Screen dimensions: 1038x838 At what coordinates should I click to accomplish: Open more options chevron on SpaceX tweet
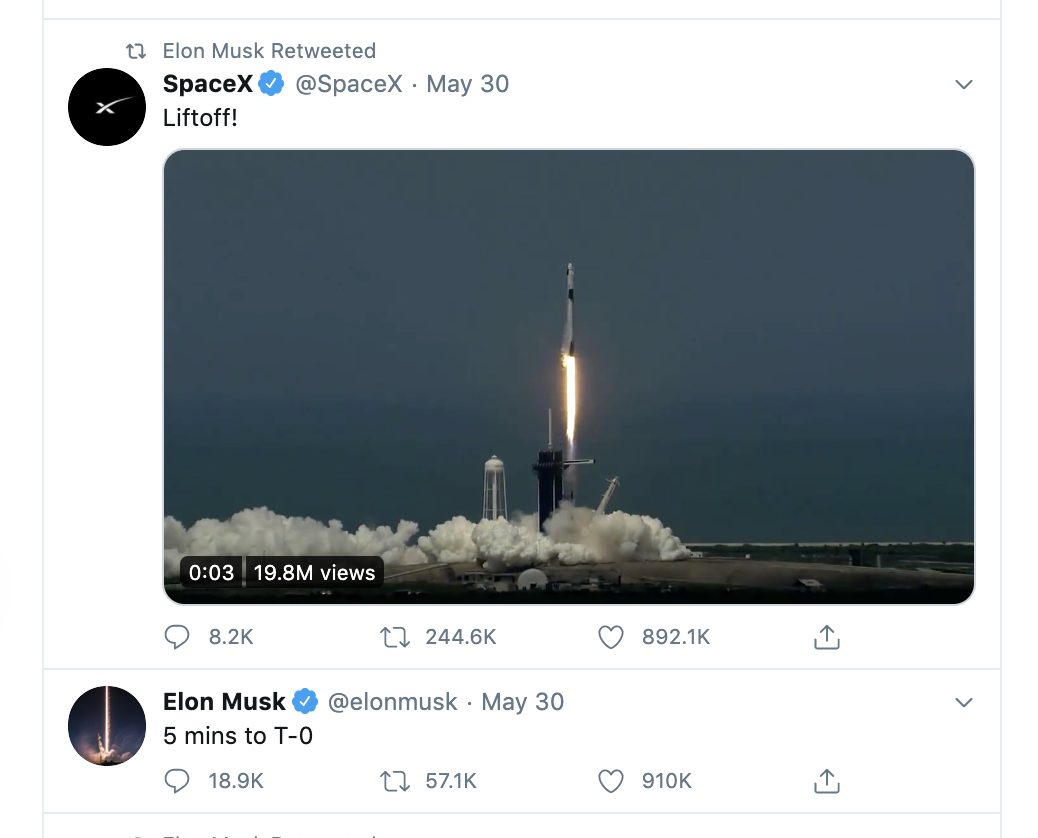pyautogui.click(x=964, y=85)
